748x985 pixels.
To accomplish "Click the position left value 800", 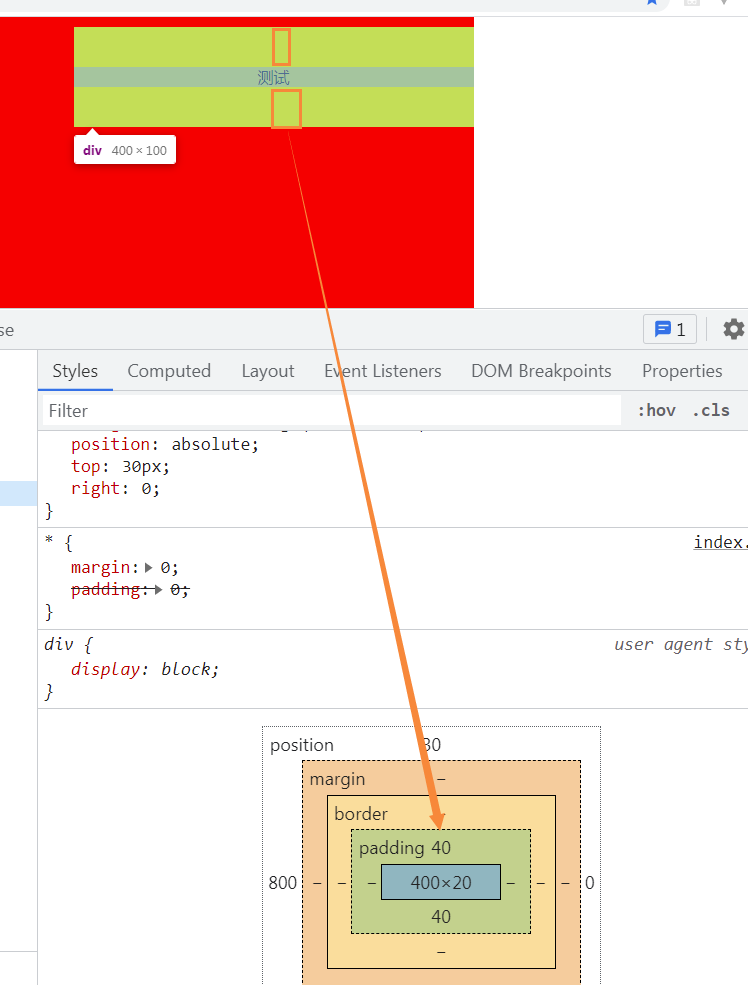I will coord(283,883).
